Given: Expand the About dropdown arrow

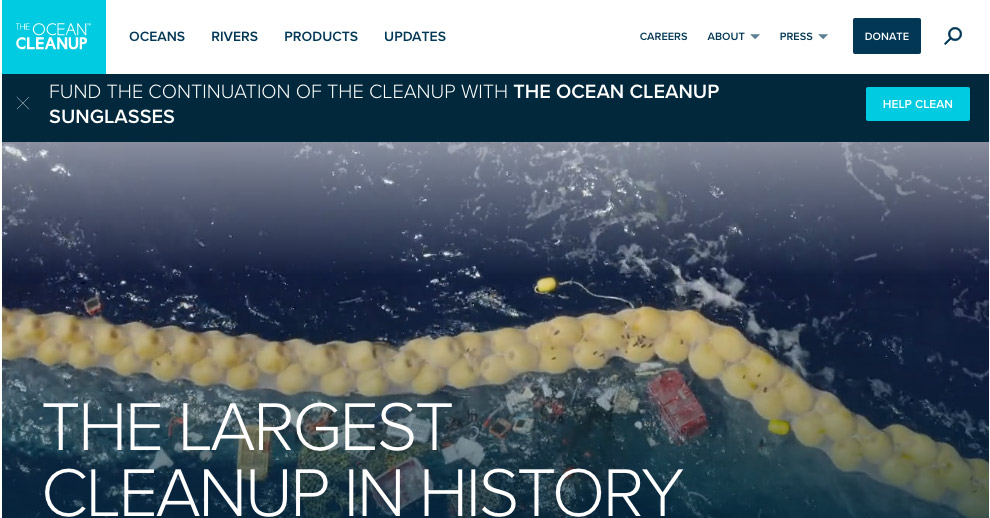Looking at the screenshot, I should [755, 37].
